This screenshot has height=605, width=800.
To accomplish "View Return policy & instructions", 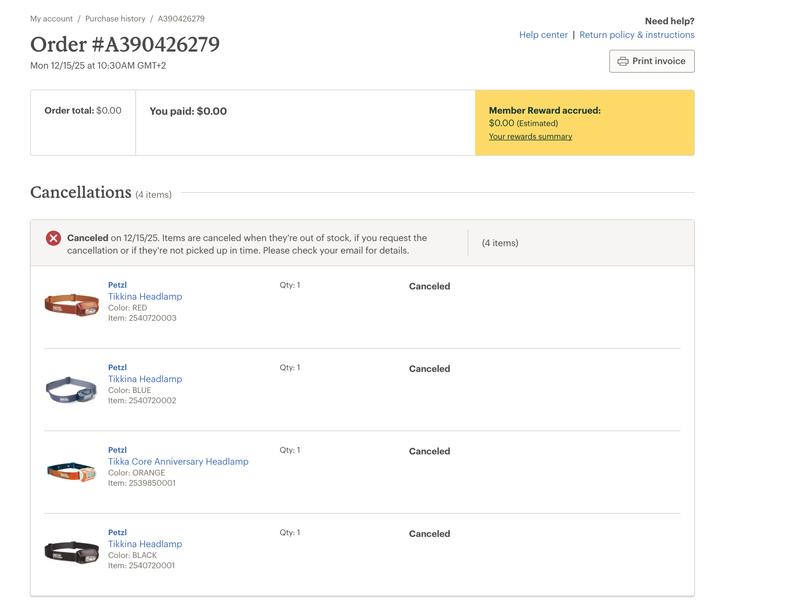I will (636, 33).
